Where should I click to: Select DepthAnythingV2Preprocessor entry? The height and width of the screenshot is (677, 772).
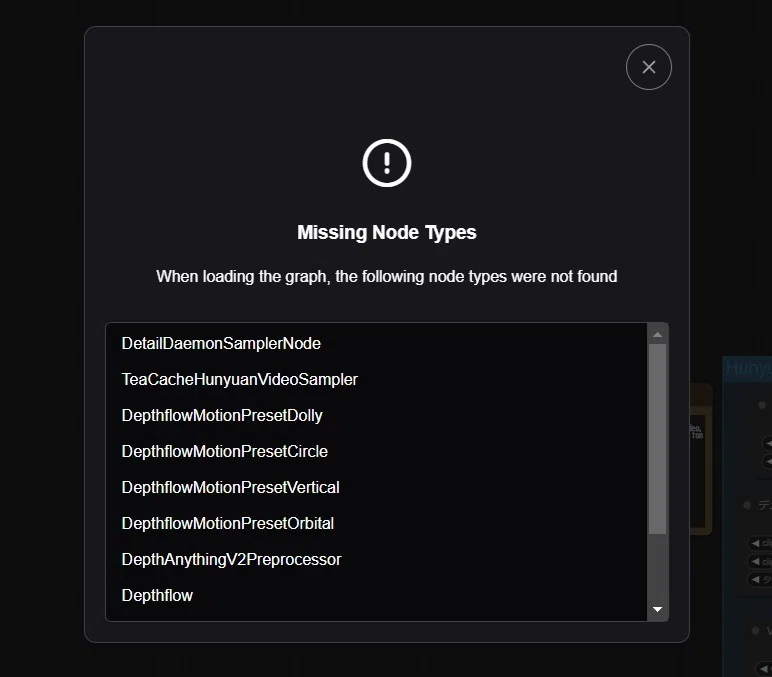click(x=231, y=559)
